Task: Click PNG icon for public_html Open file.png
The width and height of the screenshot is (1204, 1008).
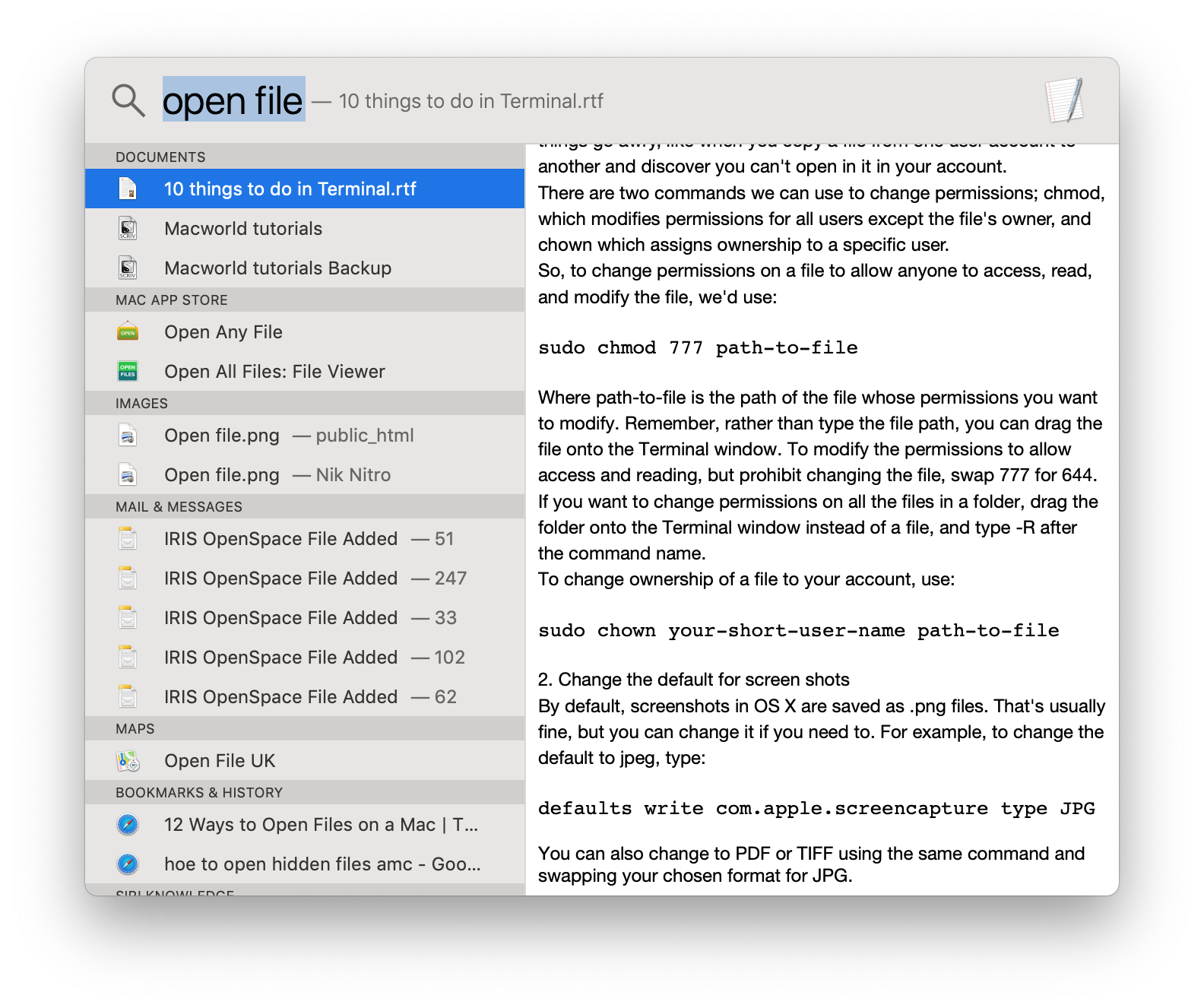Action: pos(128,435)
